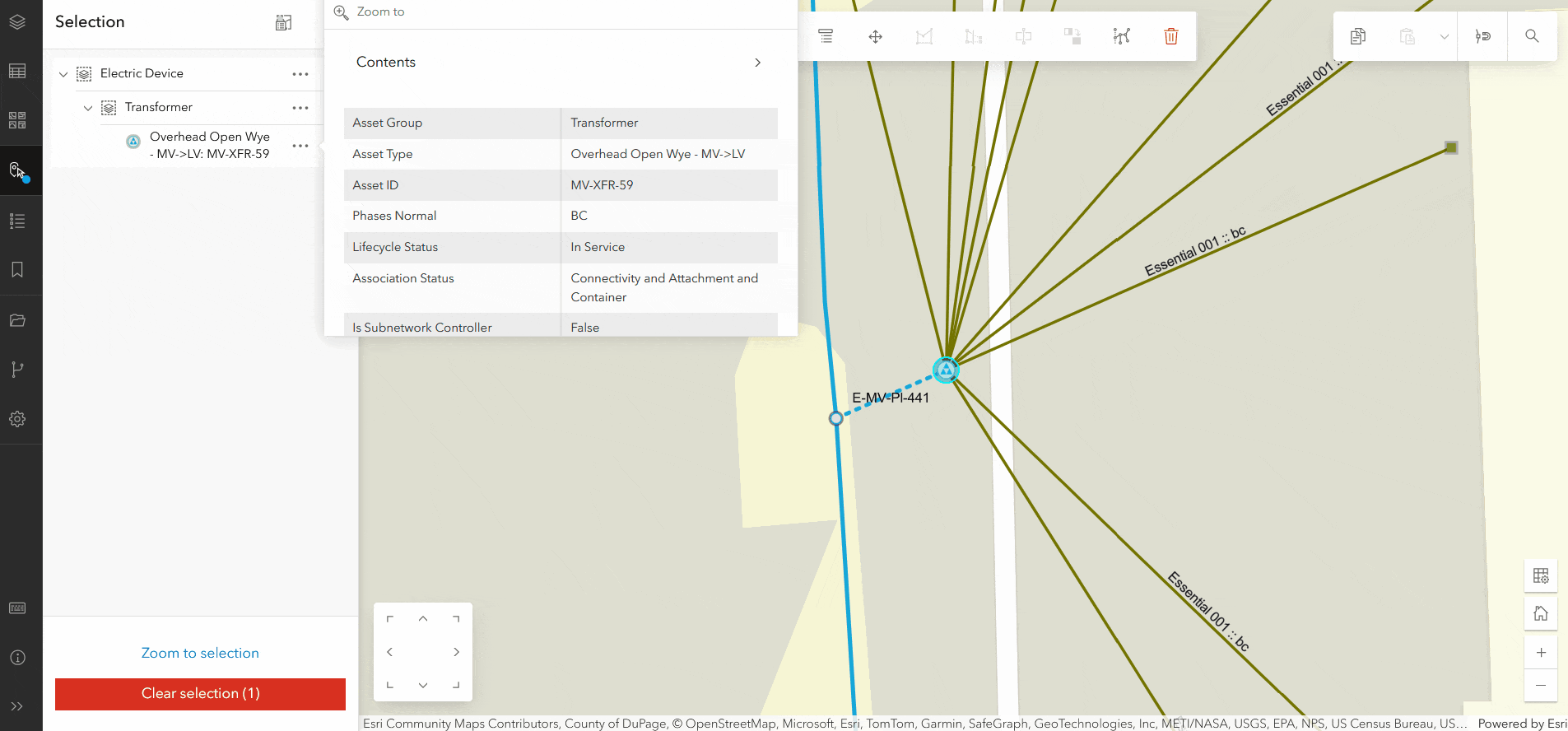Pan the map right with the arrow control
The width and height of the screenshot is (1568, 731).
click(456, 652)
